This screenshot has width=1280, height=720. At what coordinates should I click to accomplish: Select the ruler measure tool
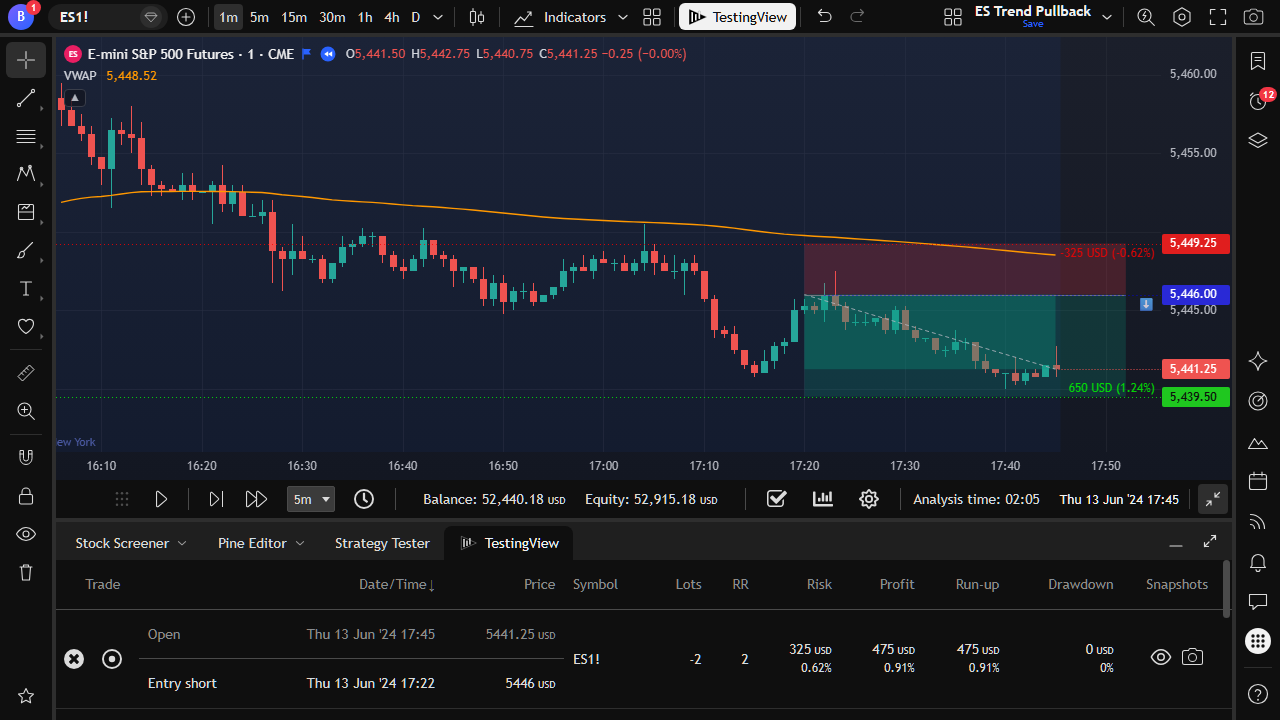[x=26, y=372]
